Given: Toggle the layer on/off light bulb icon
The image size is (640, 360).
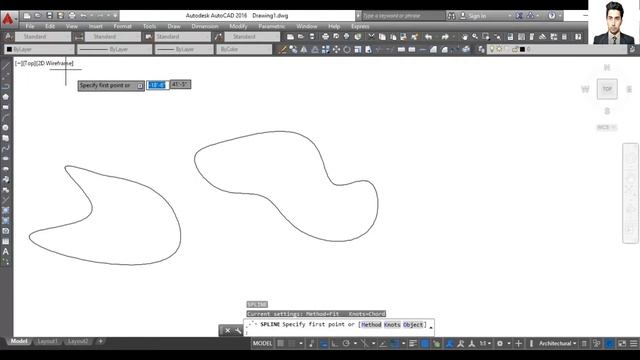Looking at the screenshot, I should coord(492,49).
